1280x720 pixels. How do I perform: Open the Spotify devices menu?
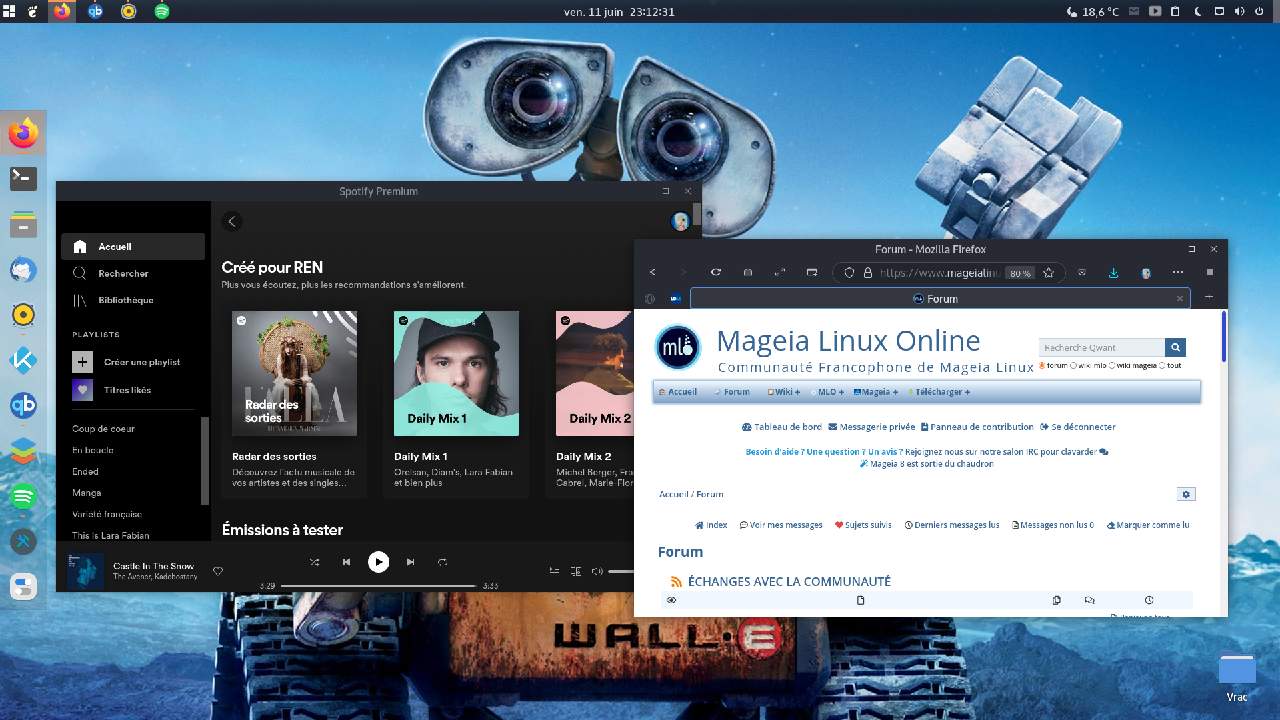coord(576,571)
